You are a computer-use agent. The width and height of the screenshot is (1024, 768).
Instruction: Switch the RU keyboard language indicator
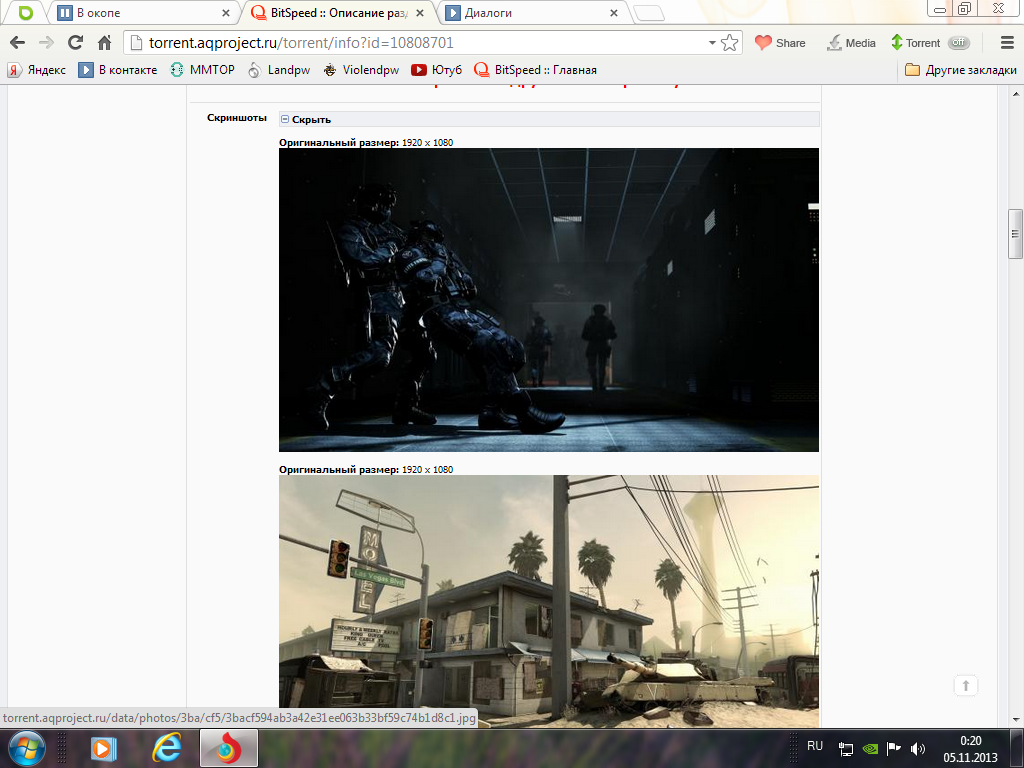[815, 746]
